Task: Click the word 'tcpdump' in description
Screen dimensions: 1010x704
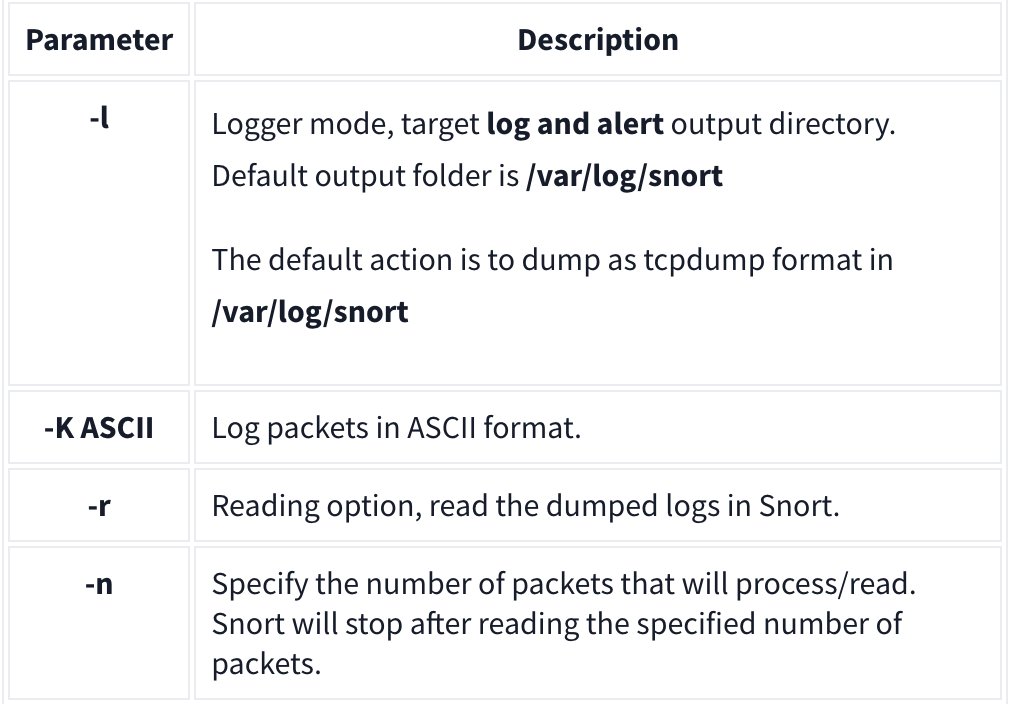Action: pyautogui.click(x=703, y=260)
